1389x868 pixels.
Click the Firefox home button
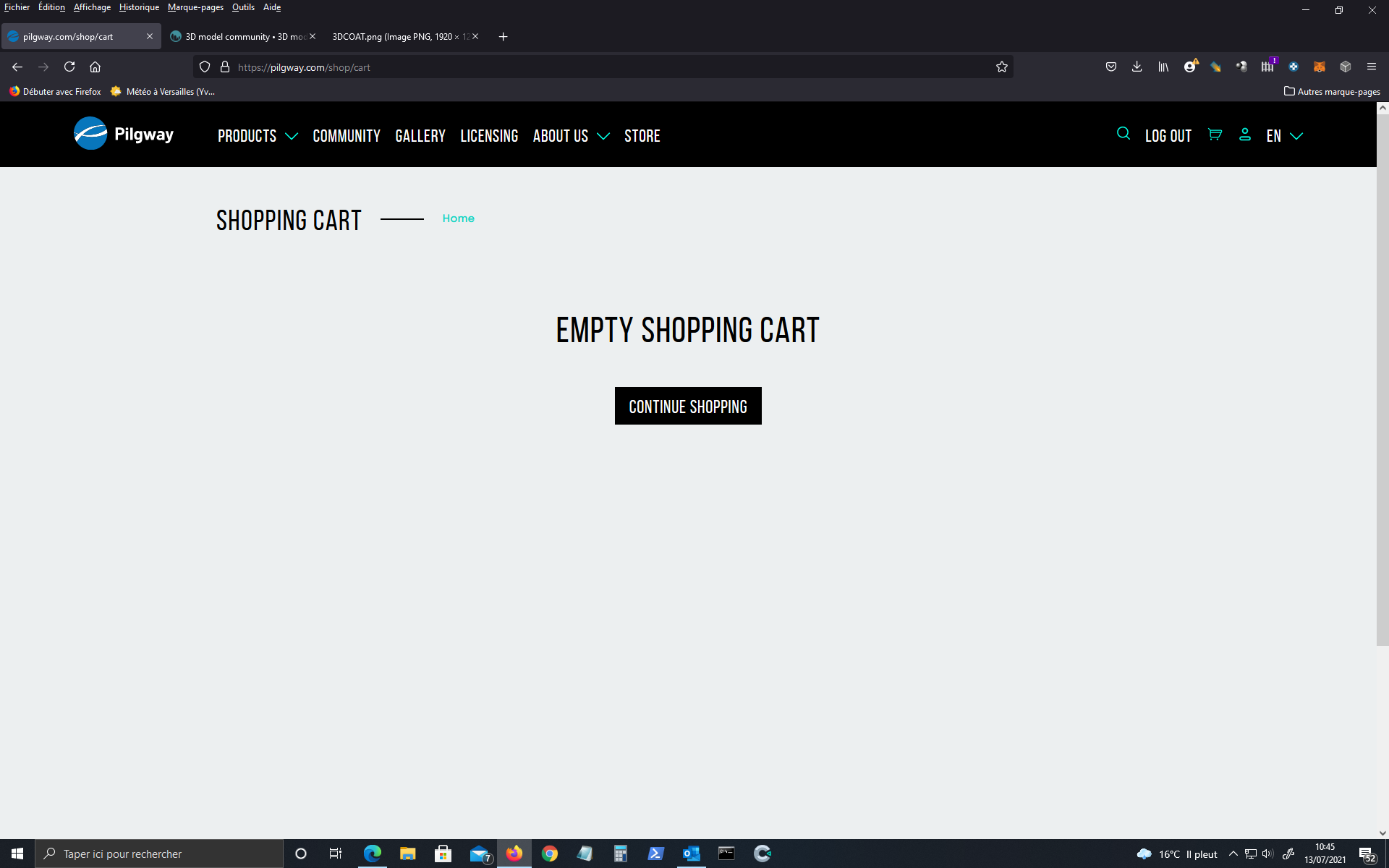coord(95,67)
